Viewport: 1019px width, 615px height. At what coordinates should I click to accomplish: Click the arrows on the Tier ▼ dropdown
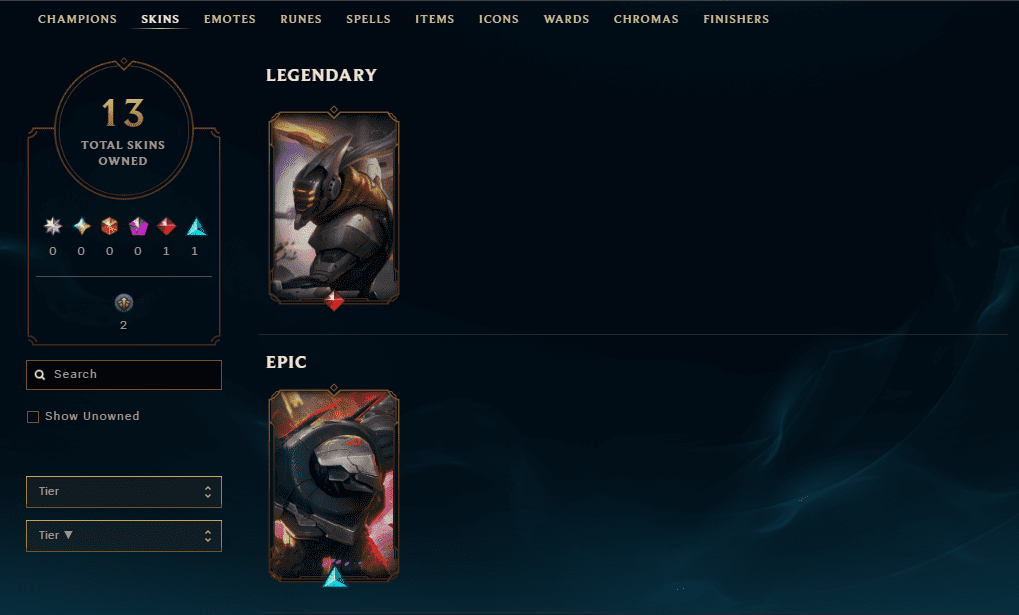(208, 536)
